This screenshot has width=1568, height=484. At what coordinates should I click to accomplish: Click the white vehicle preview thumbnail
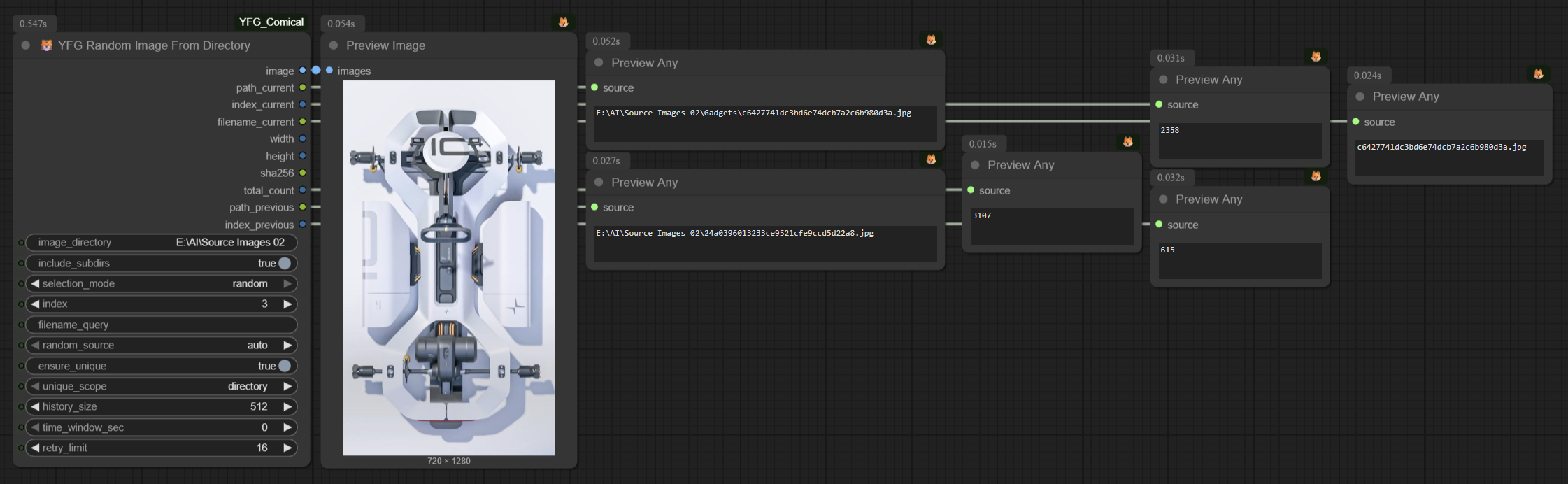click(x=449, y=268)
